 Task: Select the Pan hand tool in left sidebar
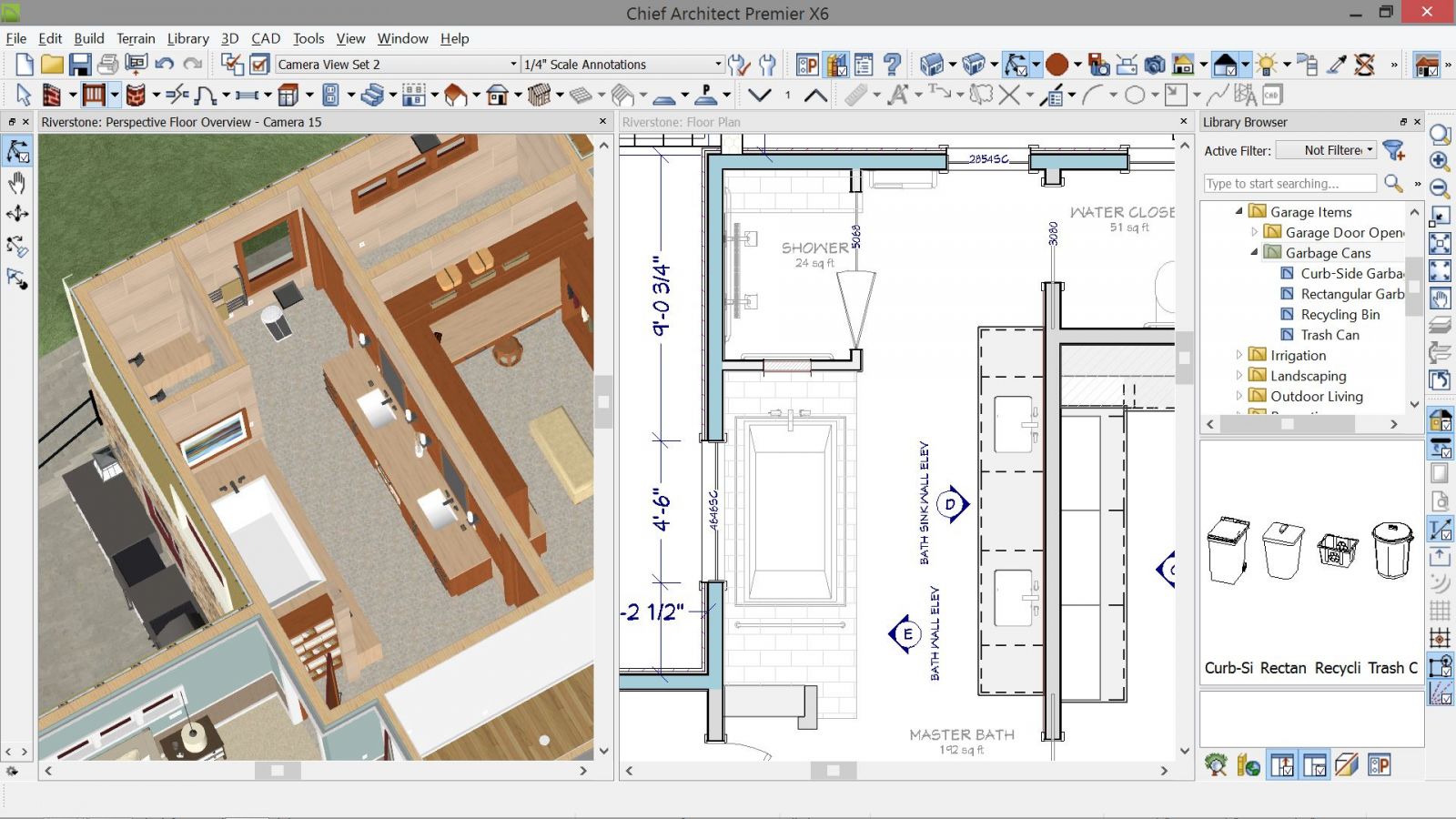[17, 183]
